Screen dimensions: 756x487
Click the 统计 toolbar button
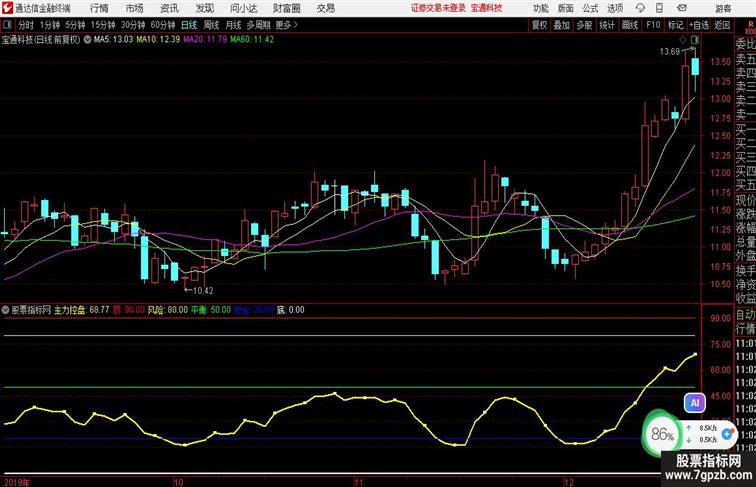(x=607, y=25)
